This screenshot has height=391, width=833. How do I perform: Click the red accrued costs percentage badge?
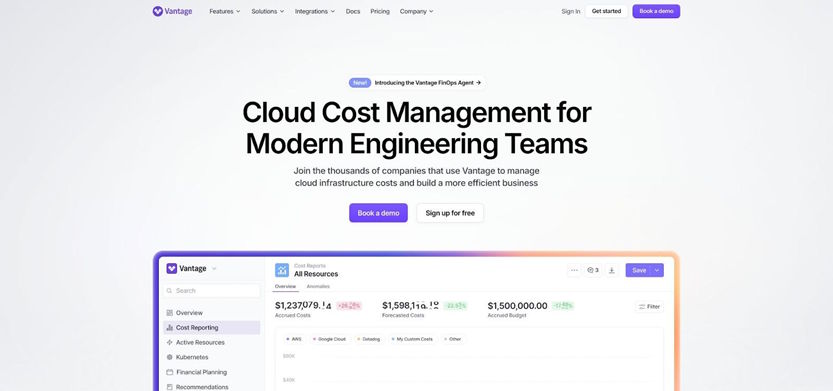(x=349, y=305)
